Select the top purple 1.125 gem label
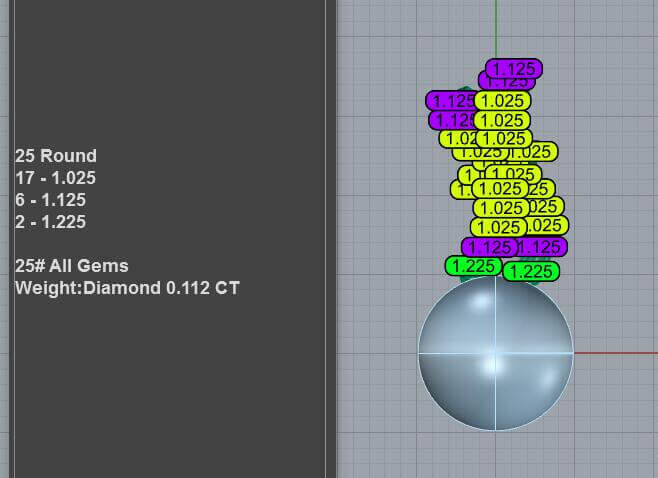This screenshot has height=478, width=658. (x=514, y=68)
